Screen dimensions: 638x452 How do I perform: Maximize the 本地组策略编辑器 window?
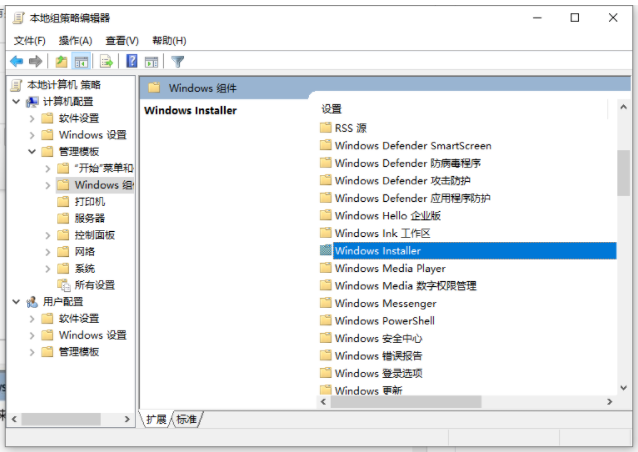pyautogui.click(x=575, y=18)
